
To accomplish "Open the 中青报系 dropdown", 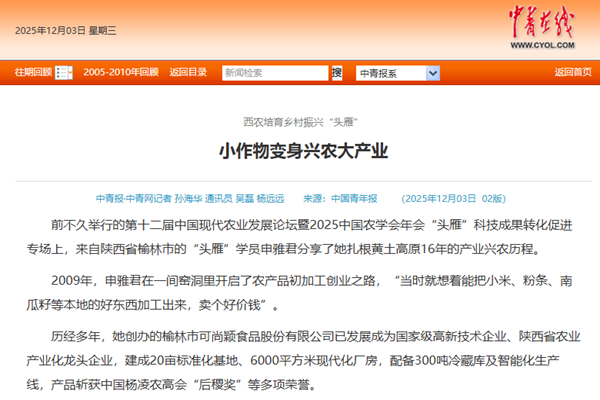I will click(387, 72).
